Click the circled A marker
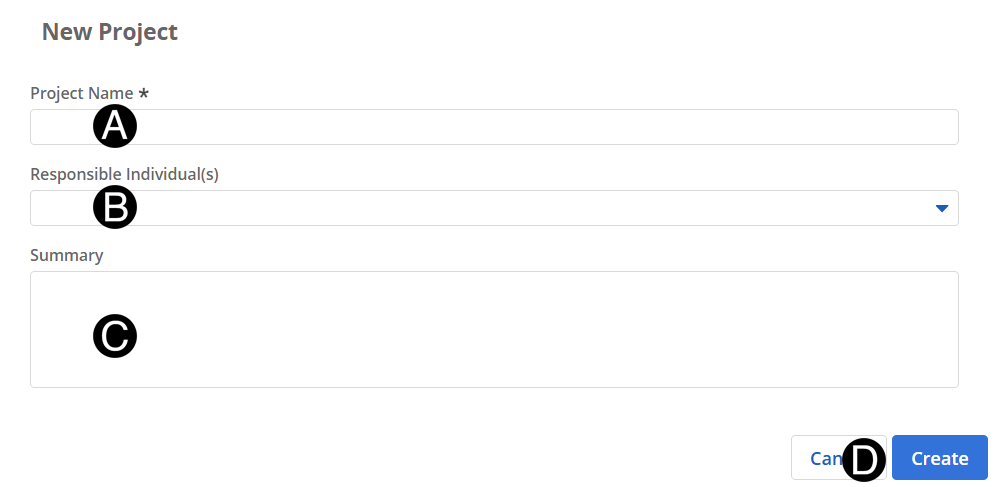Image resolution: width=997 pixels, height=487 pixels. (115, 127)
